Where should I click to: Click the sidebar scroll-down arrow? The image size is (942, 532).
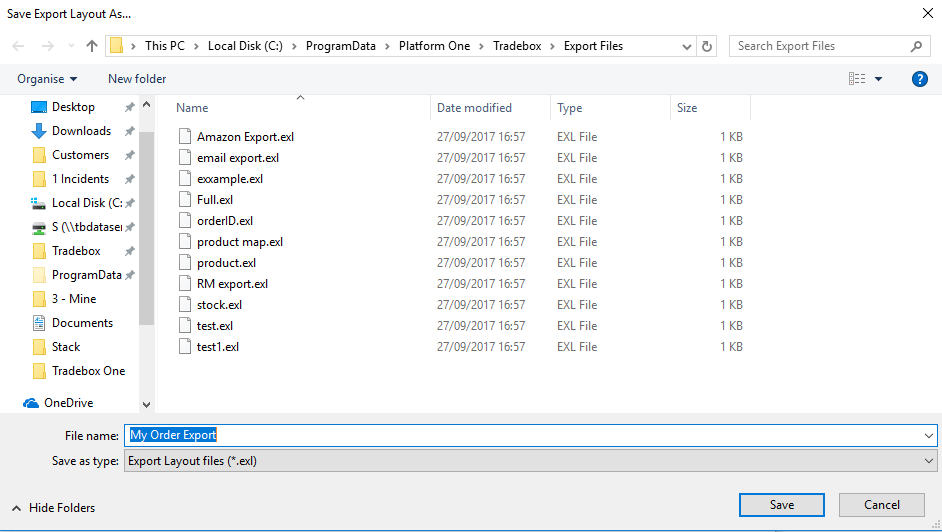(x=147, y=405)
